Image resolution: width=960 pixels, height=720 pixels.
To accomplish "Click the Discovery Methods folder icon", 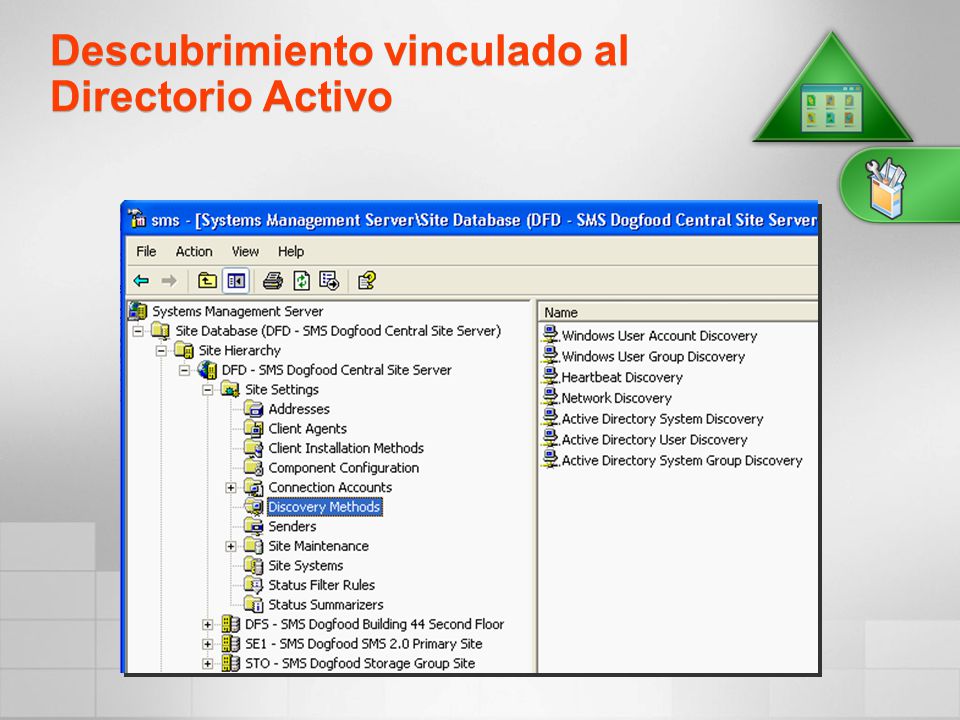I will [x=253, y=507].
